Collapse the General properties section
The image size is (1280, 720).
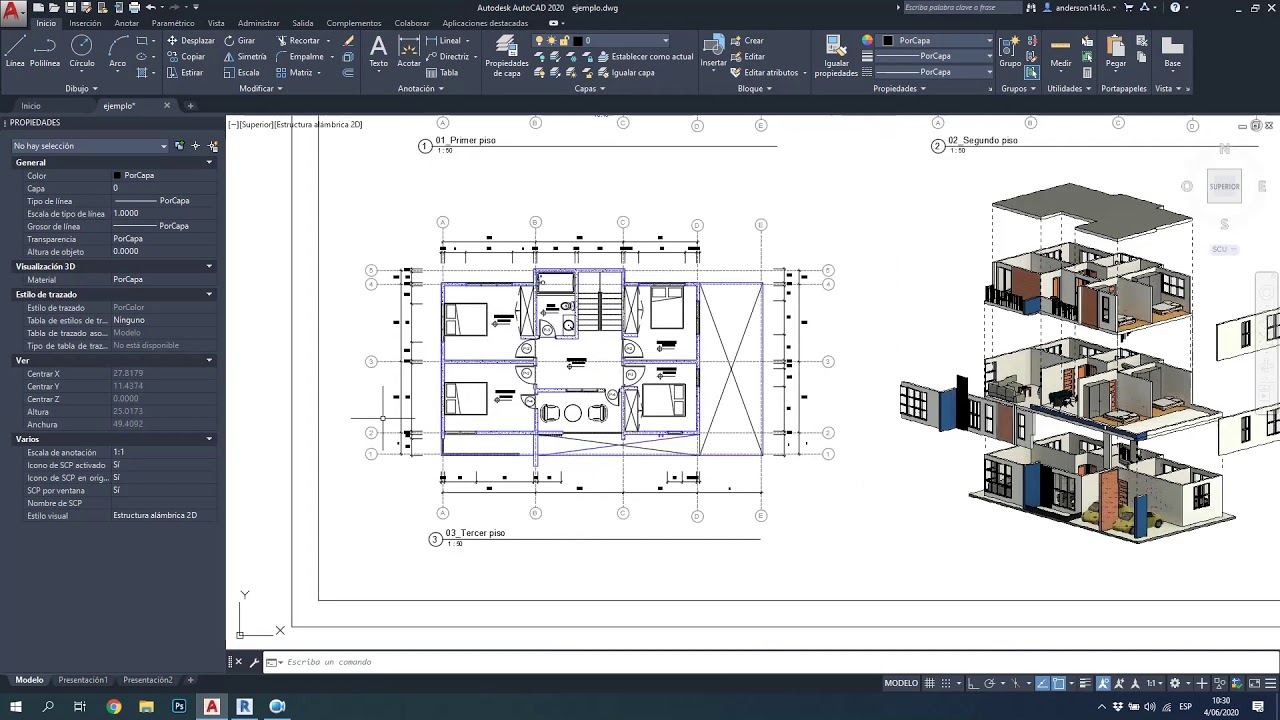click(209, 162)
